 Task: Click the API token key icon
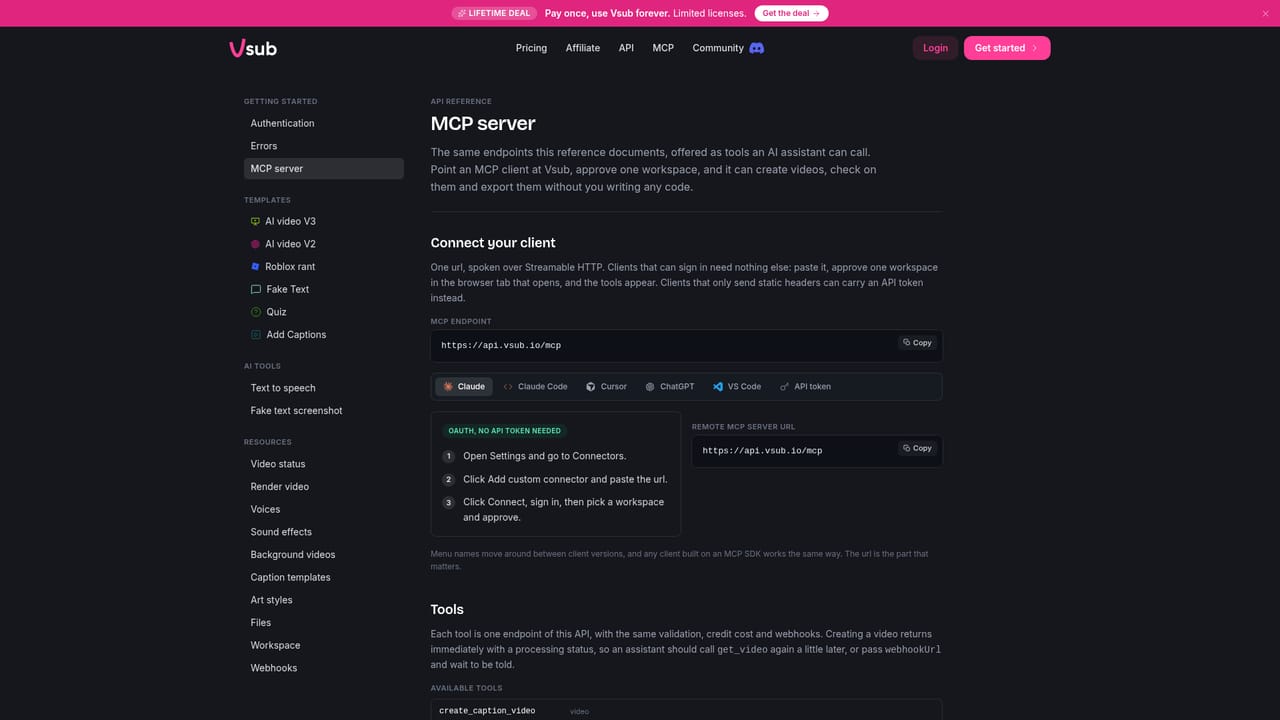click(784, 386)
